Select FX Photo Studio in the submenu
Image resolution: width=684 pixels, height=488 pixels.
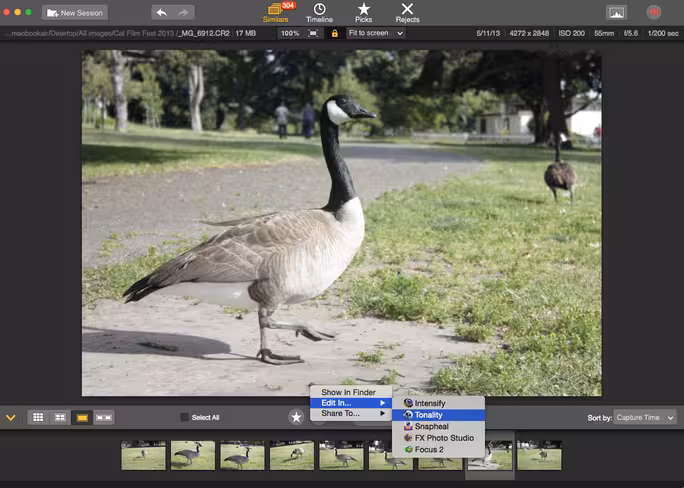point(438,438)
